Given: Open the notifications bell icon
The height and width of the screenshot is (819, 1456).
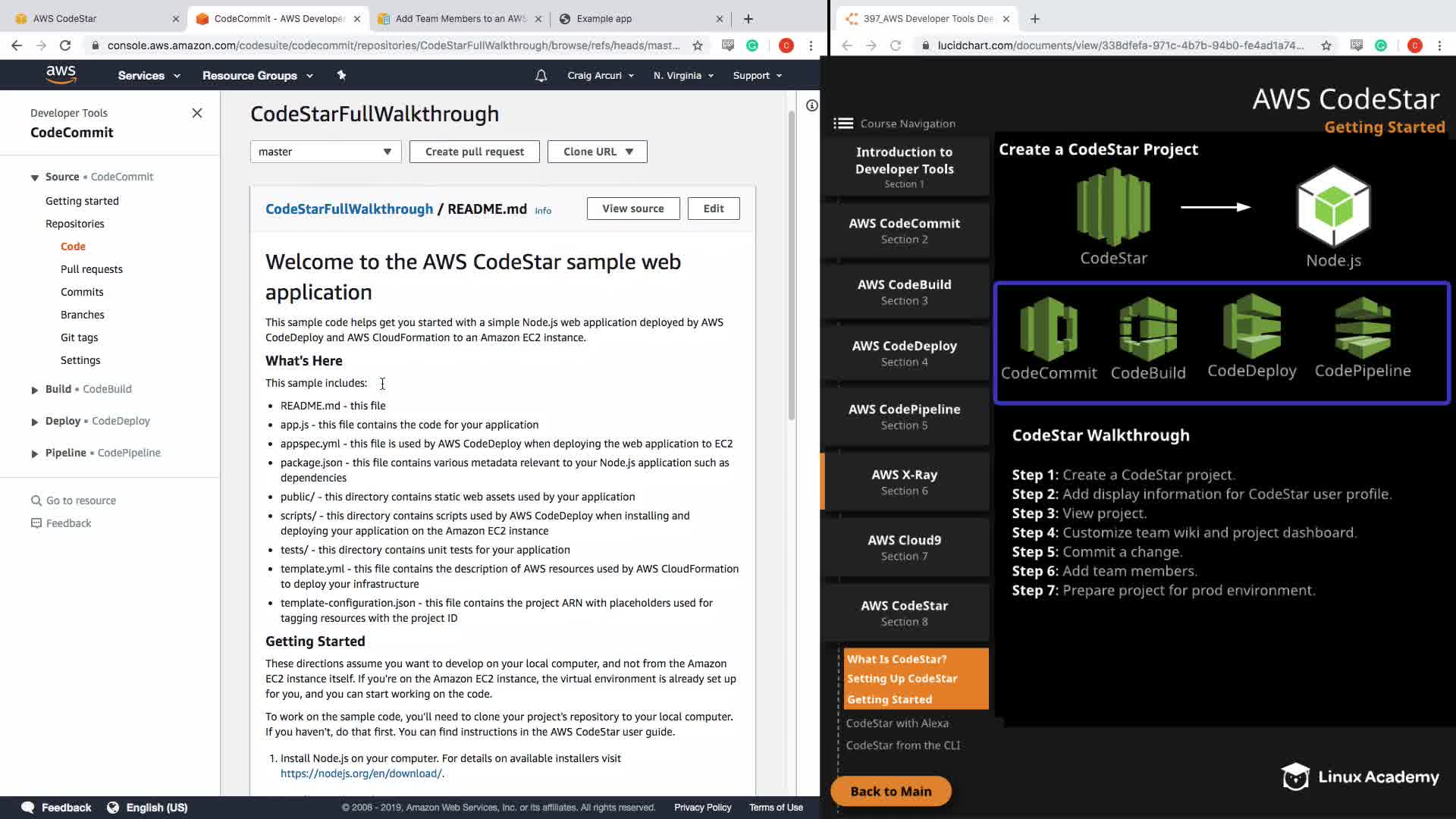Looking at the screenshot, I should point(541,76).
